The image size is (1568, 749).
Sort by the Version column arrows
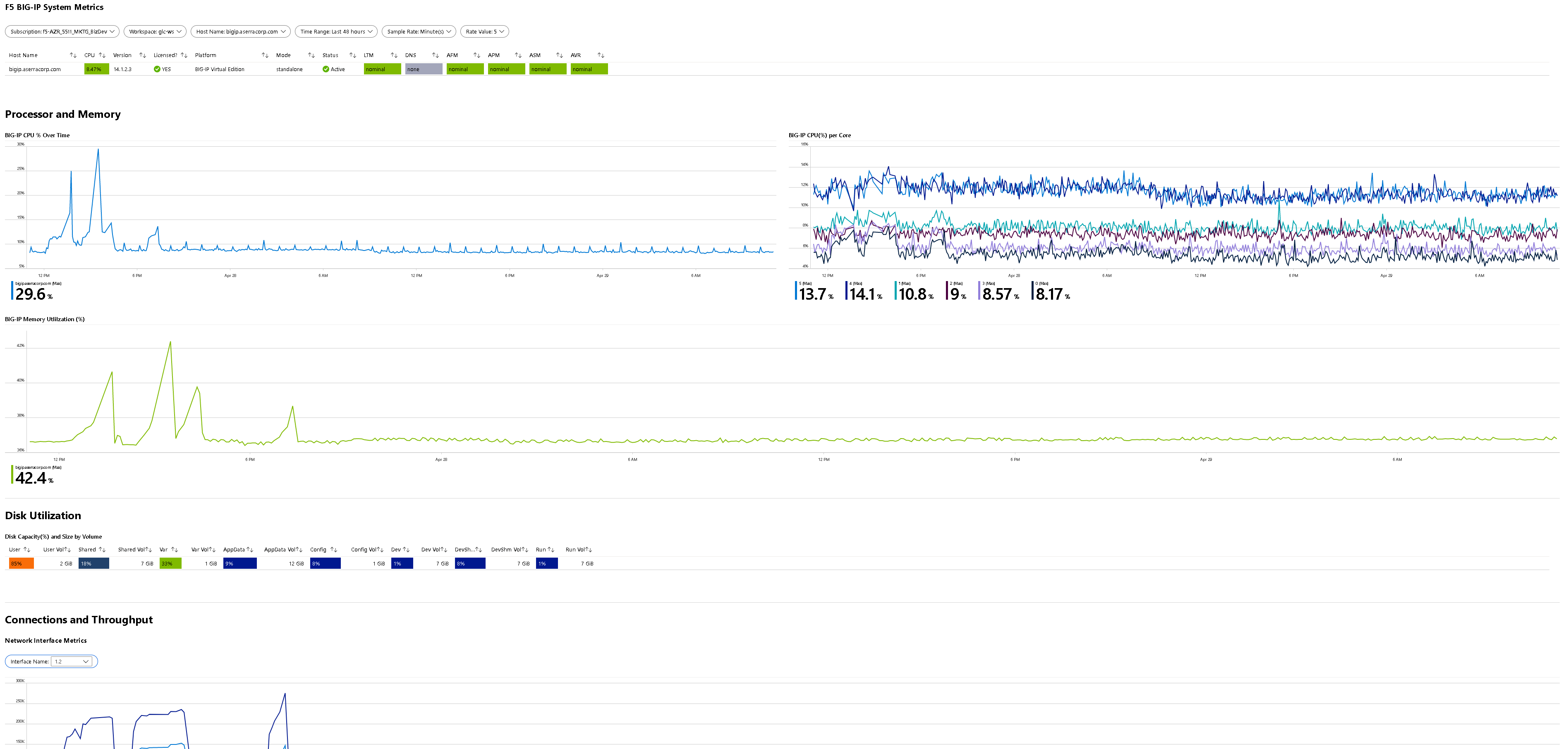click(x=142, y=55)
